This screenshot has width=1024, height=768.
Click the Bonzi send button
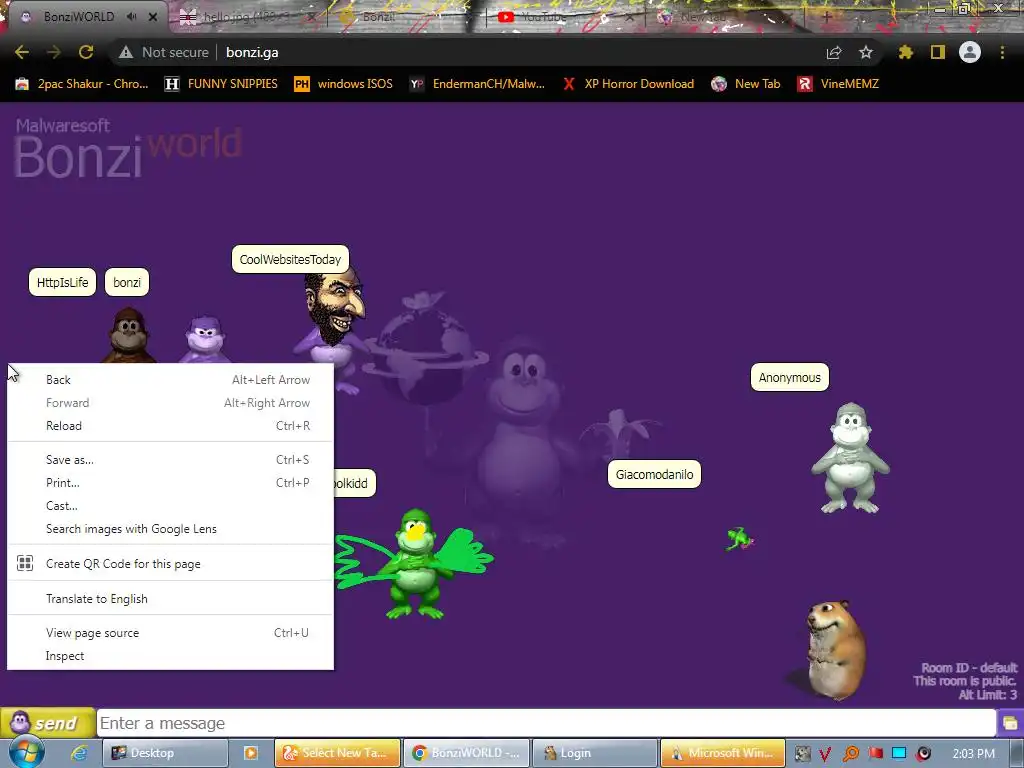point(48,723)
